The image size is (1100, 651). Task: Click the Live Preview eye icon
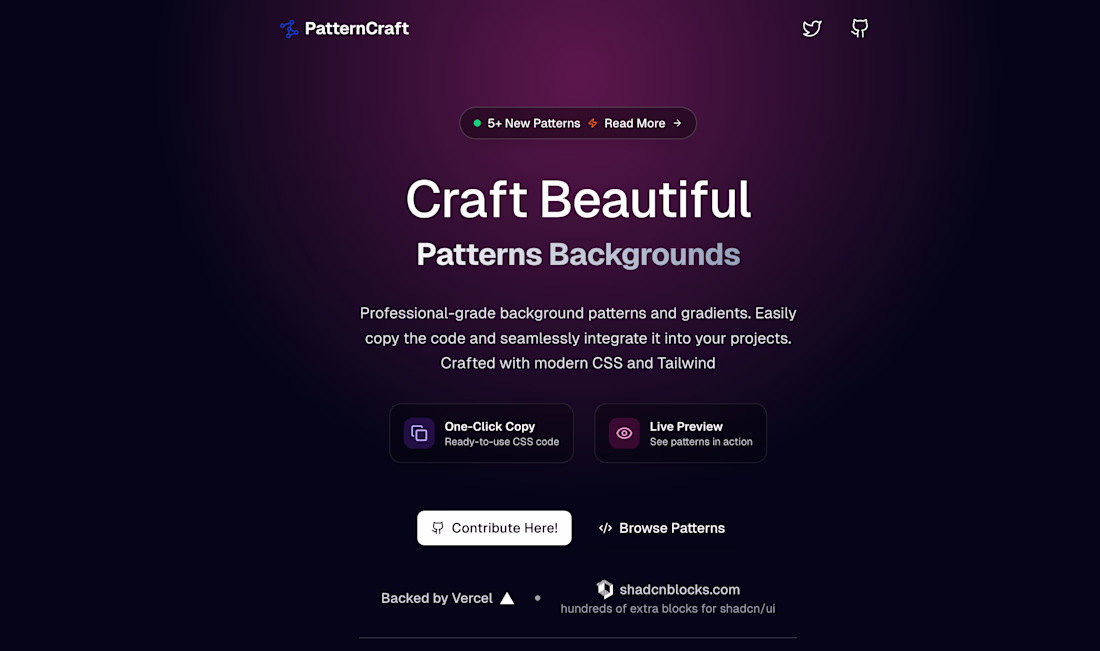(x=624, y=434)
